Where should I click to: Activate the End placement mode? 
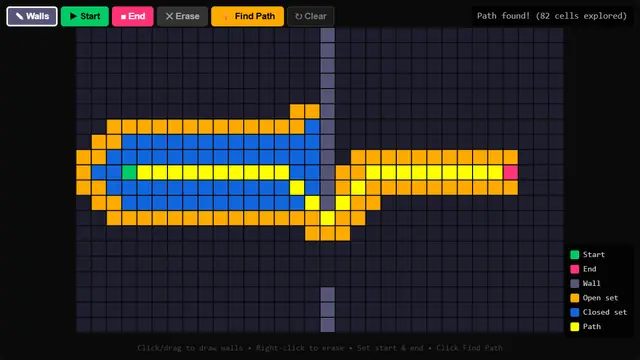click(133, 16)
